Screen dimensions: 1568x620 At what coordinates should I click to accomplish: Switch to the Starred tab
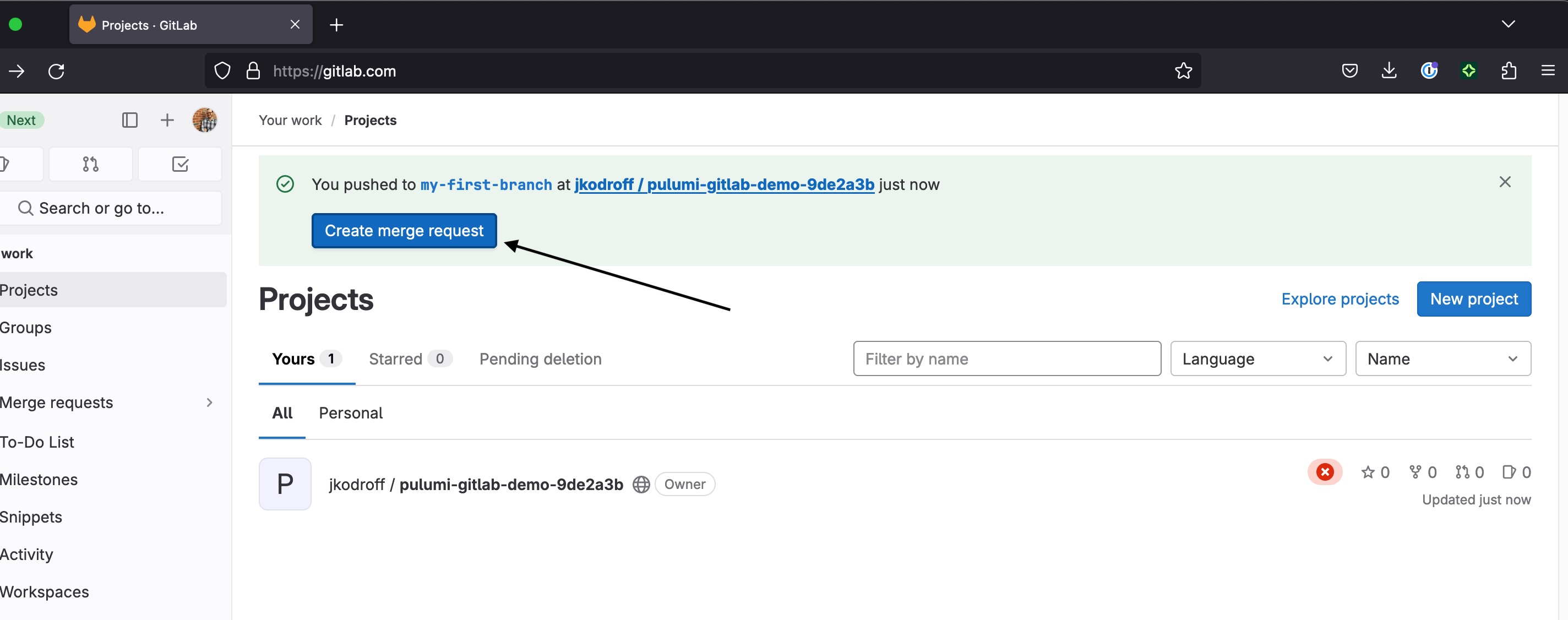pos(410,358)
